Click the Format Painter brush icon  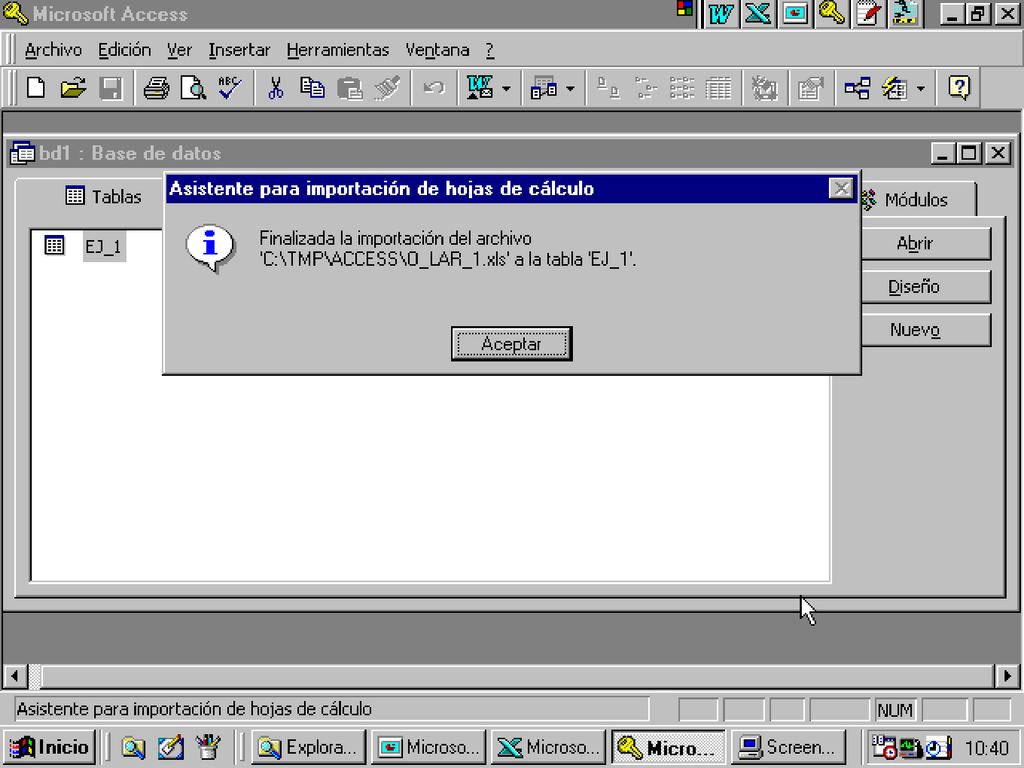click(387, 88)
